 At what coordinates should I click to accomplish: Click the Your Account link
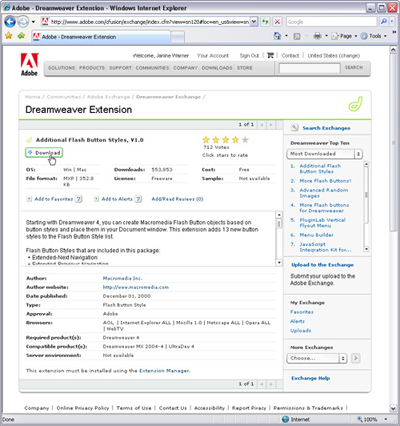213,56
